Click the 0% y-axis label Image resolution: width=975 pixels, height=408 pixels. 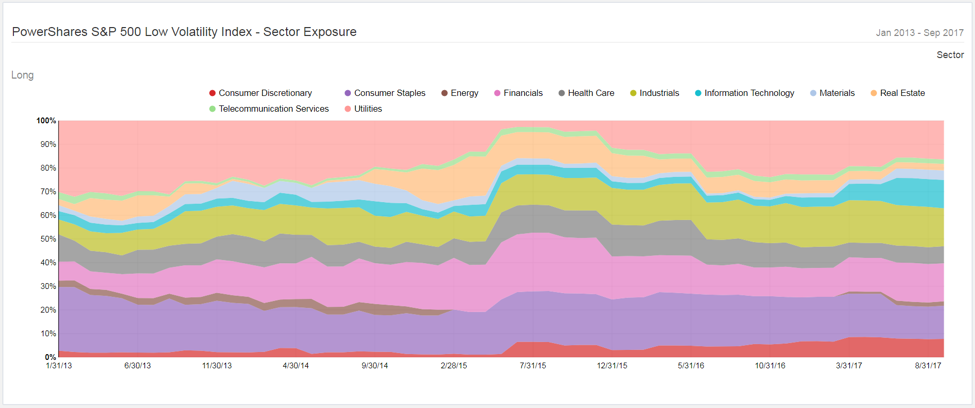tap(50, 357)
